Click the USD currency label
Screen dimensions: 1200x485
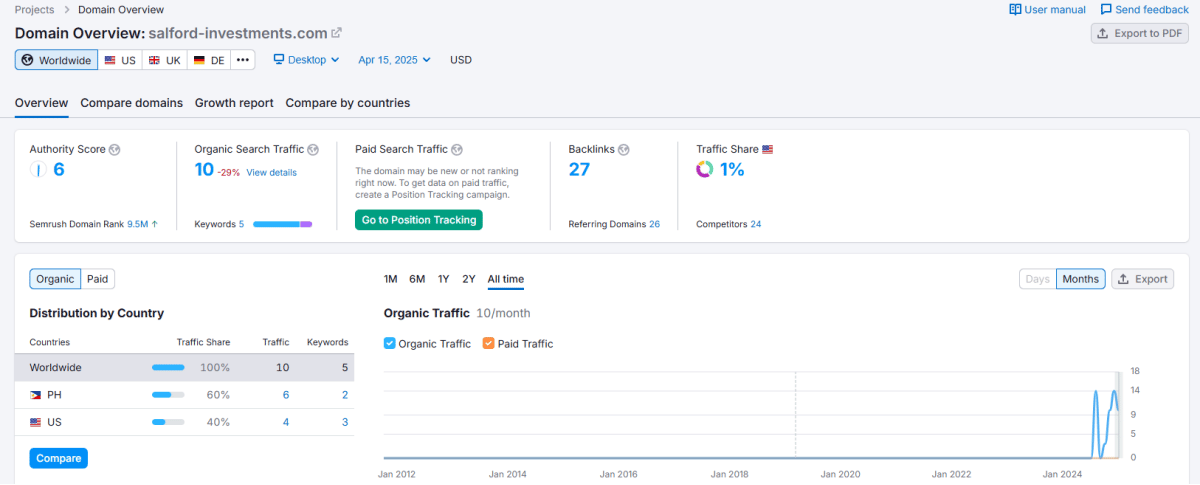(x=461, y=60)
